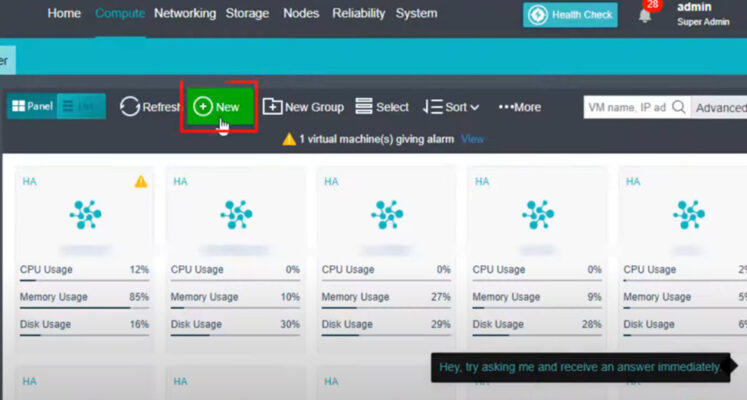Open the VM icon with 27% memory usage

click(387, 214)
